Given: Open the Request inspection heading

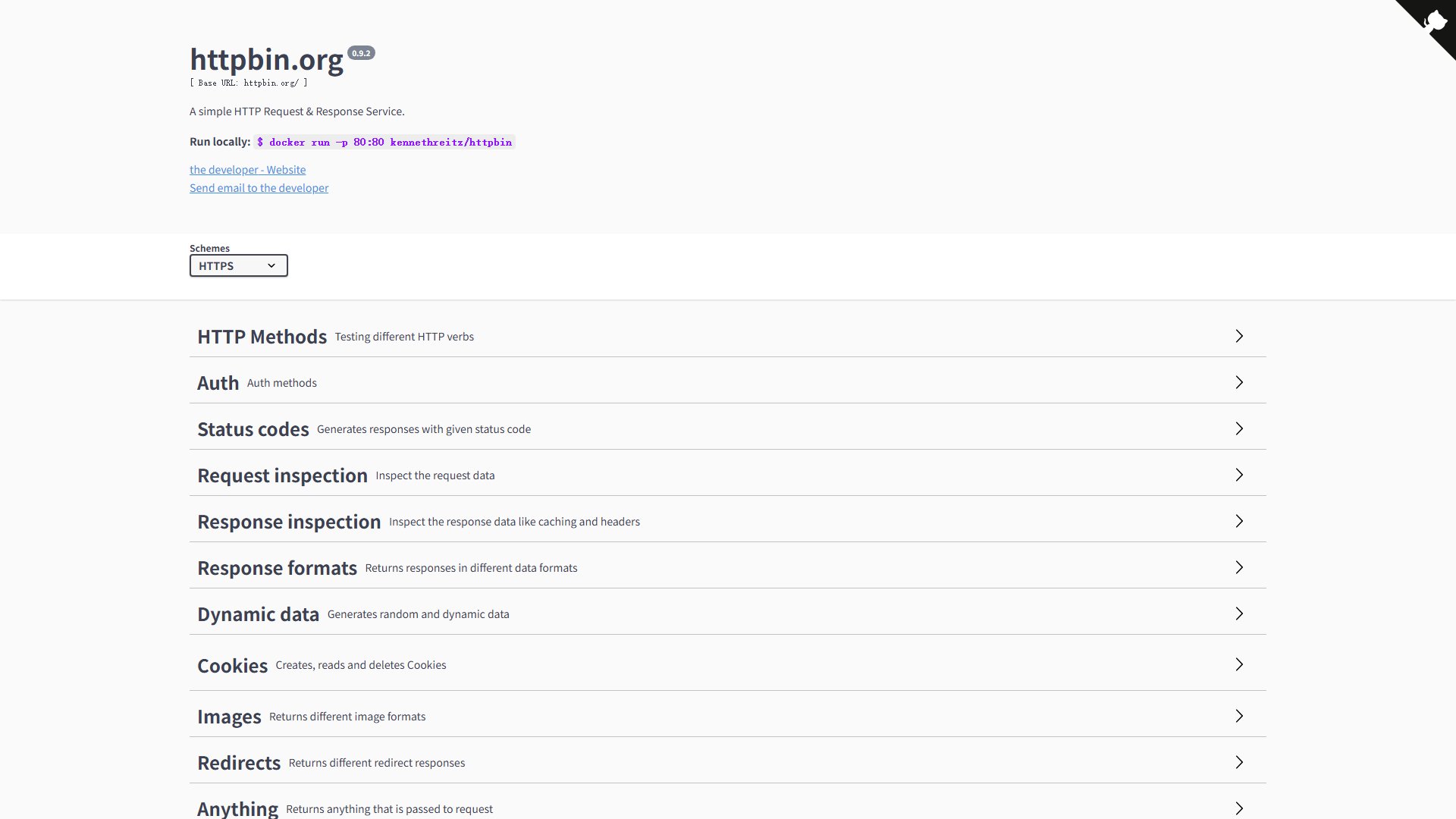Looking at the screenshot, I should (282, 475).
